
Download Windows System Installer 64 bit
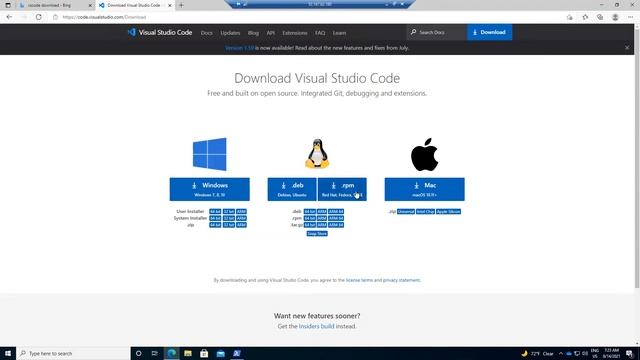215,218
